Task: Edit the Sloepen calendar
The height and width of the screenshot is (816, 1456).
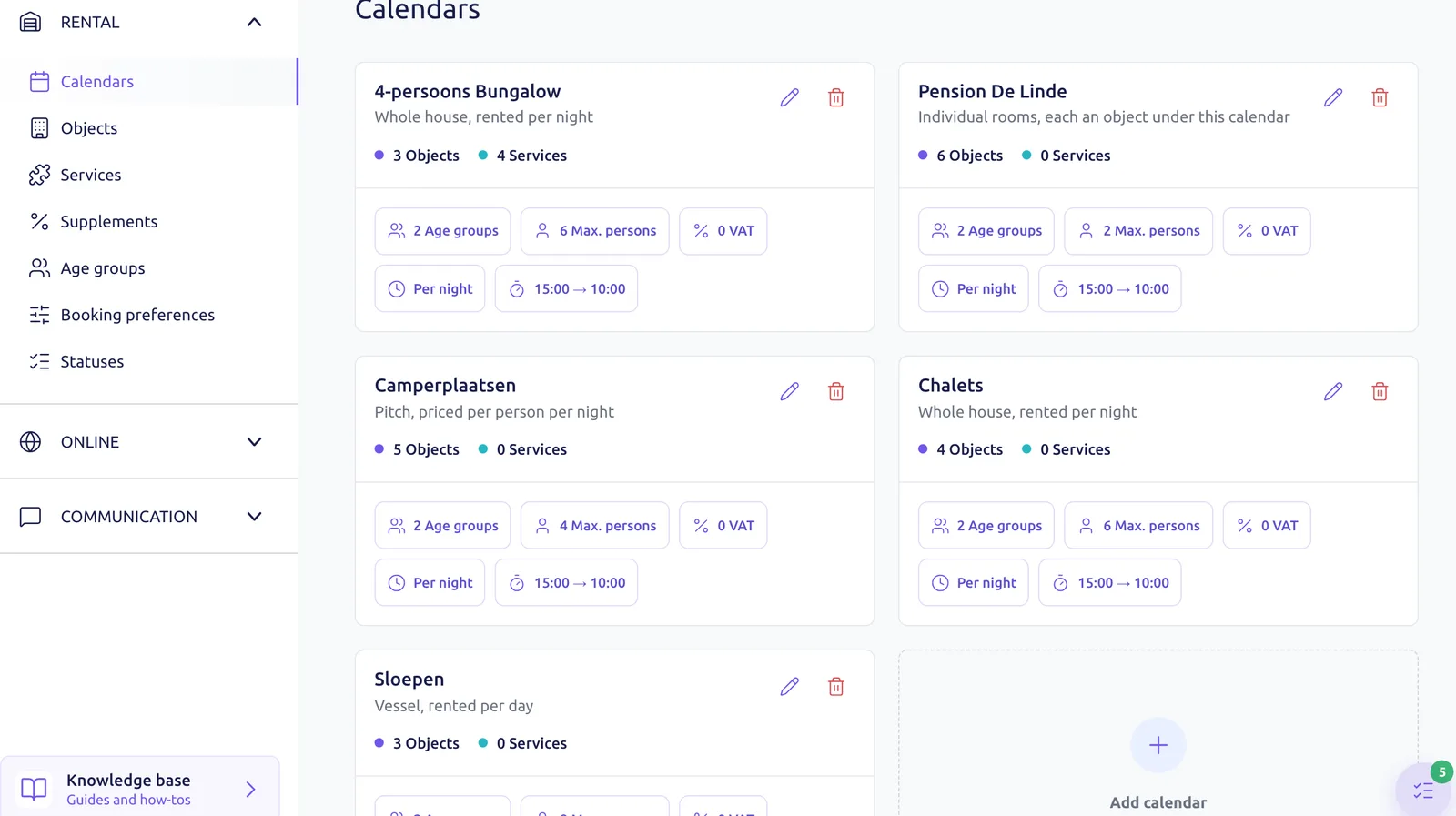Action: click(789, 686)
